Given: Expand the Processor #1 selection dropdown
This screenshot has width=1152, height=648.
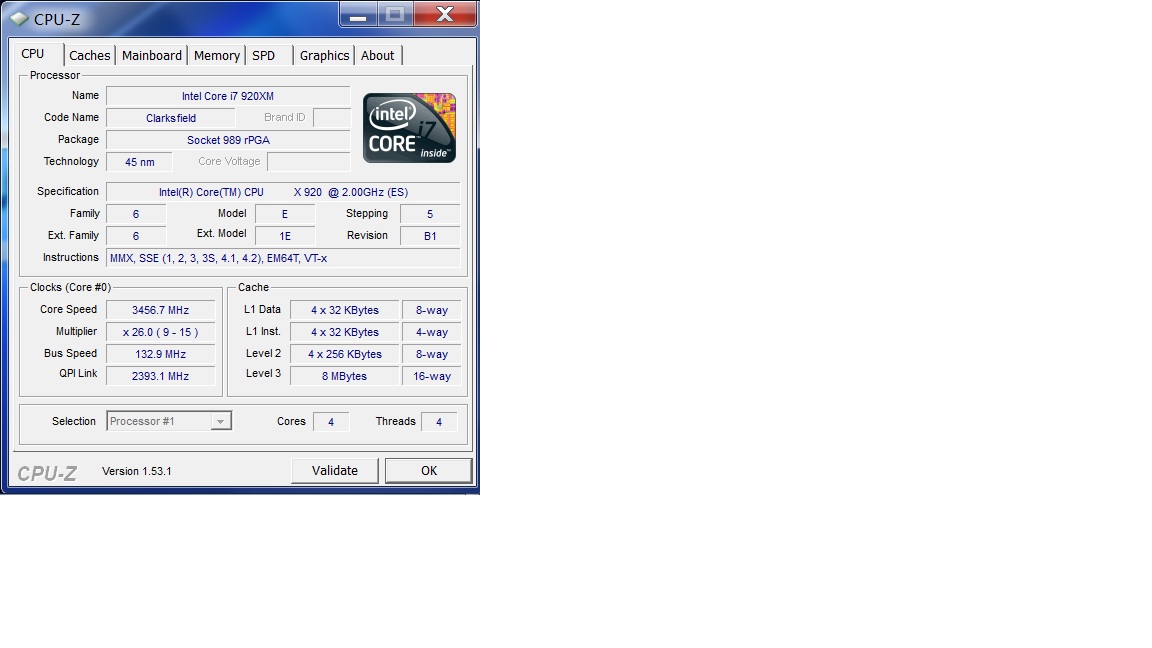Looking at the screenshot, I should pyautogui.click(x=220, y=421).
